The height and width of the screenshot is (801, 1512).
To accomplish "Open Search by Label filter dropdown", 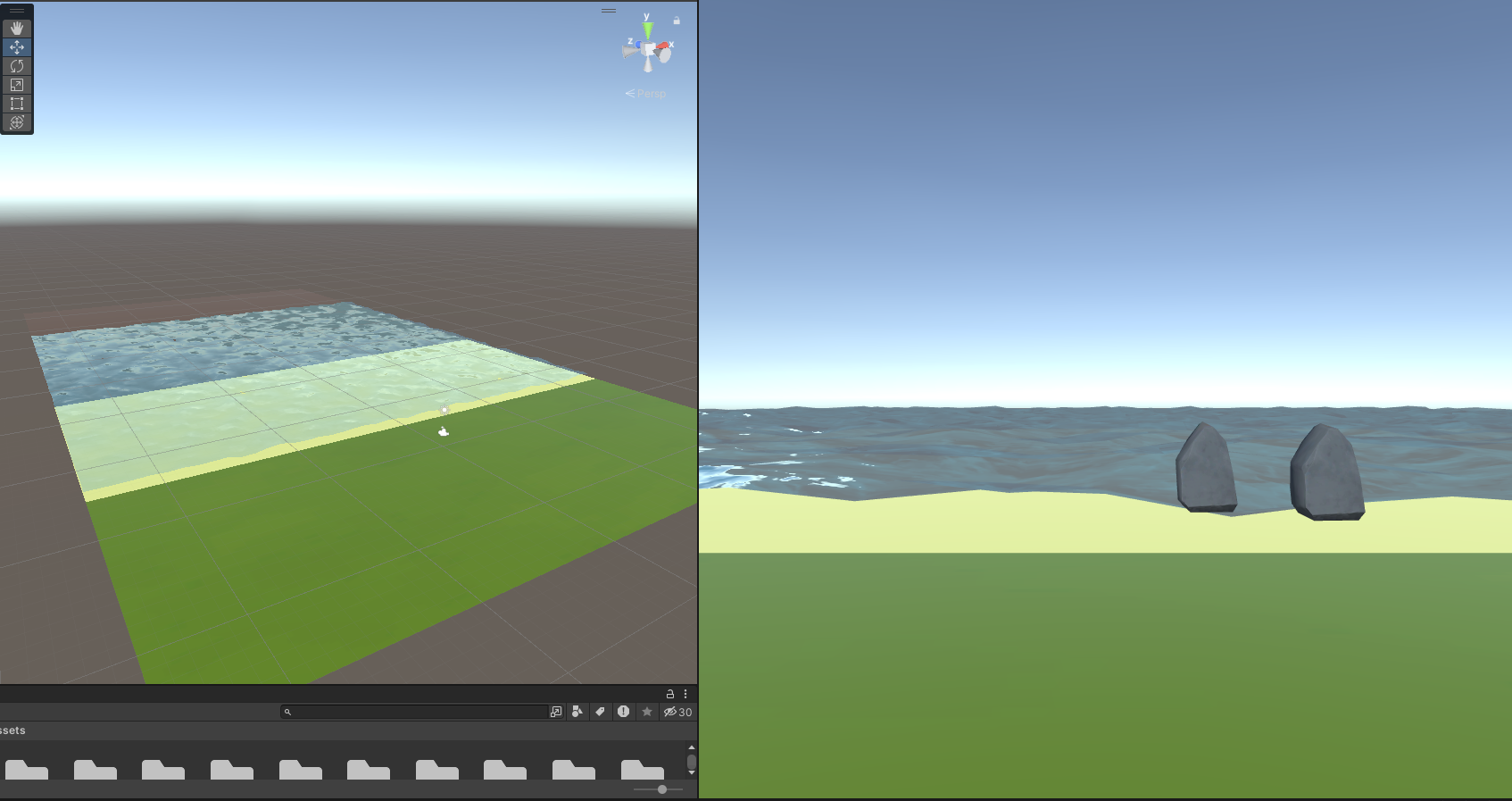I will click(x=601, y=712).
